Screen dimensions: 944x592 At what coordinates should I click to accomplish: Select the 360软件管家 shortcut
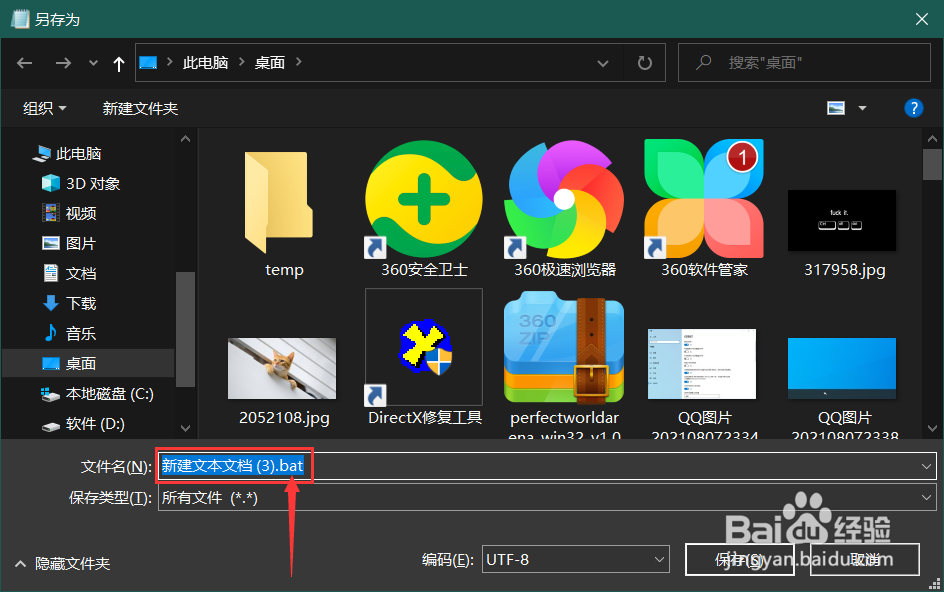tap(704, 209)
